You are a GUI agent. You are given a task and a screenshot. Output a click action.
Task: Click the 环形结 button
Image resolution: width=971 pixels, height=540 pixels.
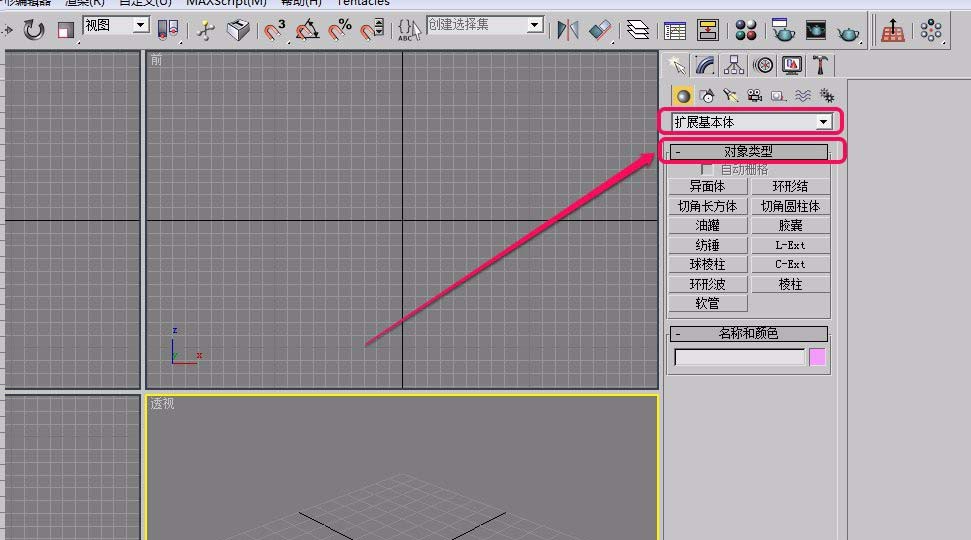click(x=790, y=186)
